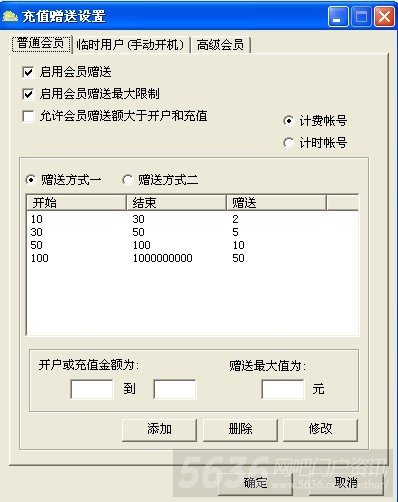Confirm with the 确定 button
The image size is (398, 502).
(255, 483)
